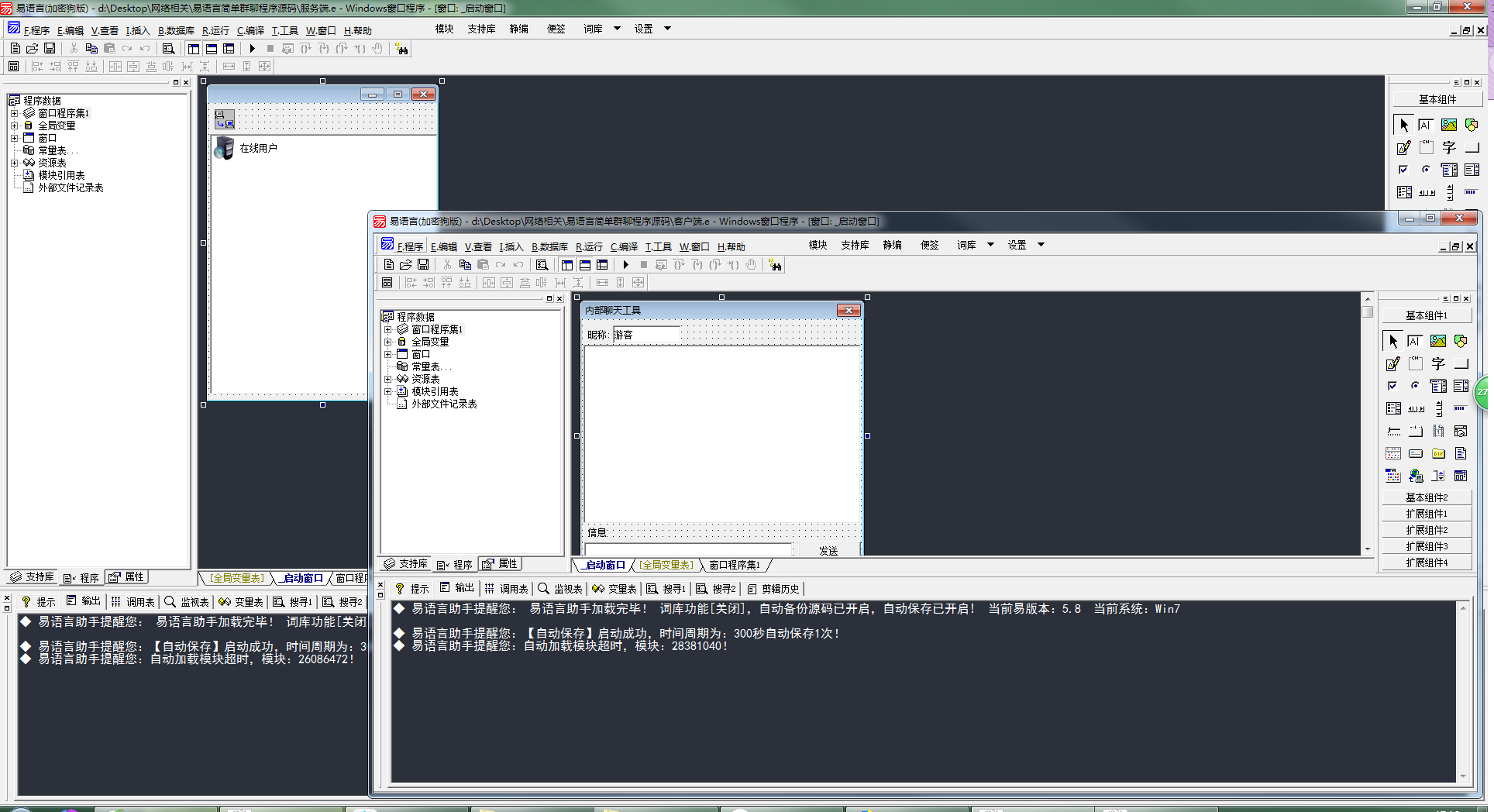This screenshot has width=1494, height=812.
Task: Expand 模块引用表 node in client tree
Action: pyautogui.click(x=388, y=391)
